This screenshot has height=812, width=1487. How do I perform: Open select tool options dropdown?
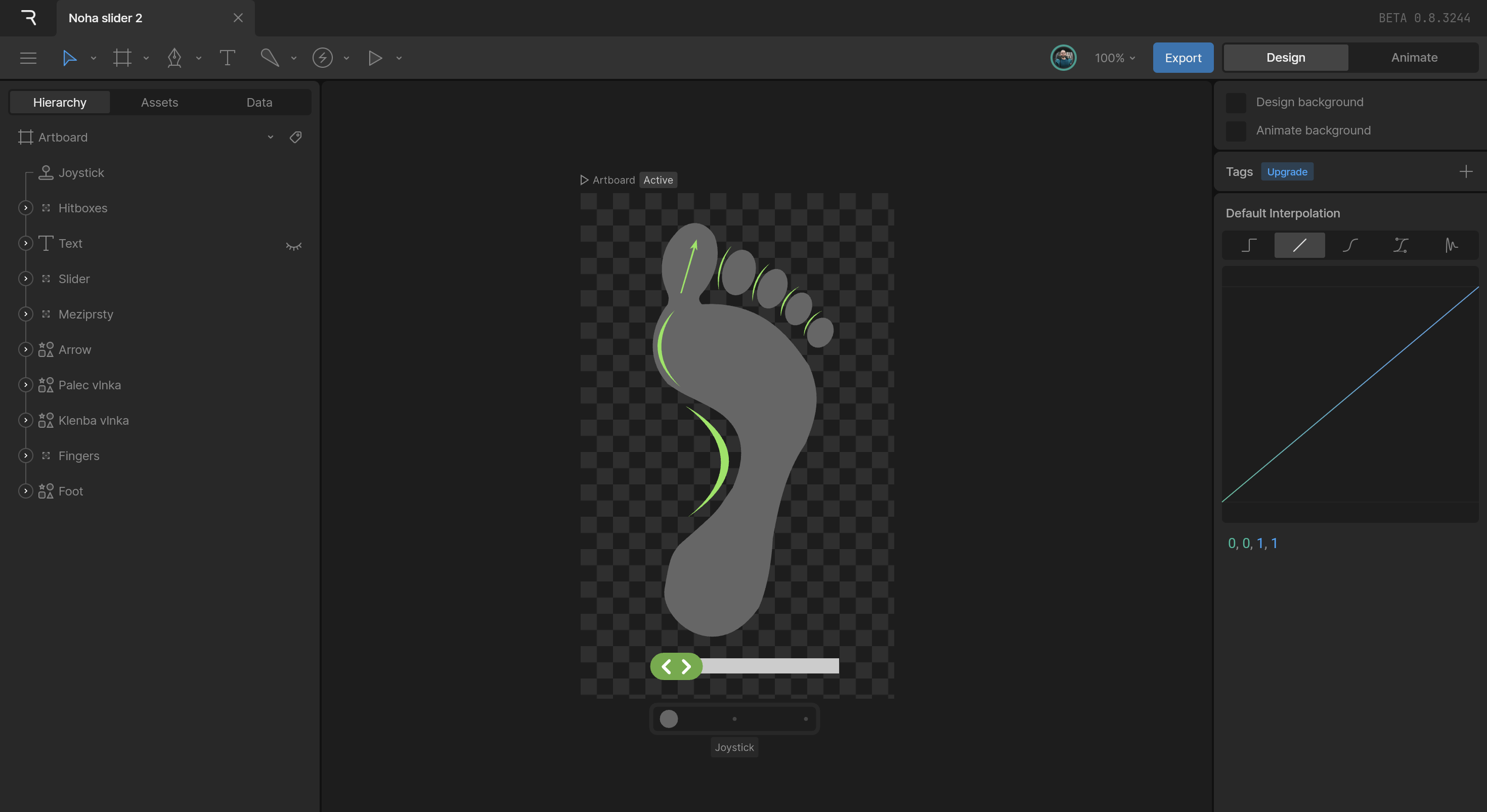94,58
